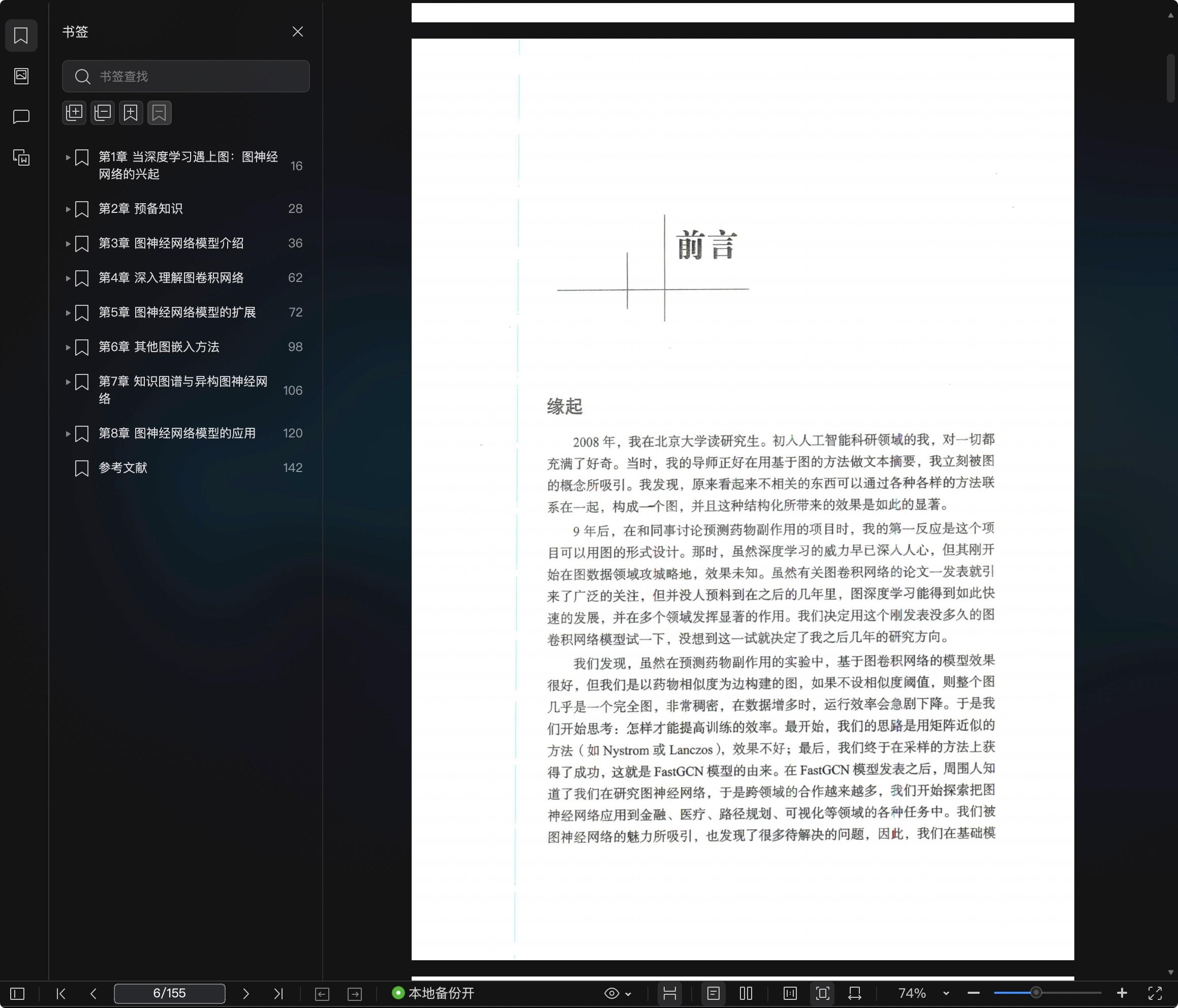Focus the 书签查找 search field
Viewport: 1178px width, 1008px height.
point(186,76)
